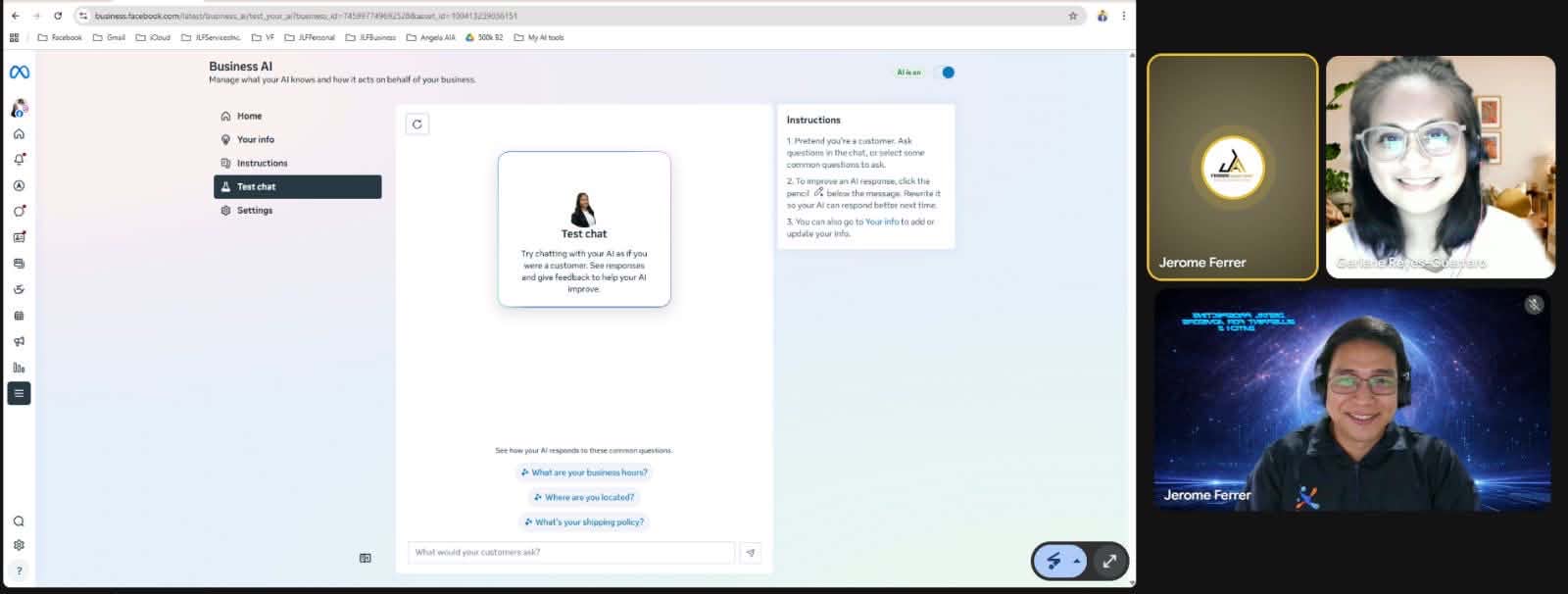
Task: Click the Test chat card with avatar
Action: 584,228
